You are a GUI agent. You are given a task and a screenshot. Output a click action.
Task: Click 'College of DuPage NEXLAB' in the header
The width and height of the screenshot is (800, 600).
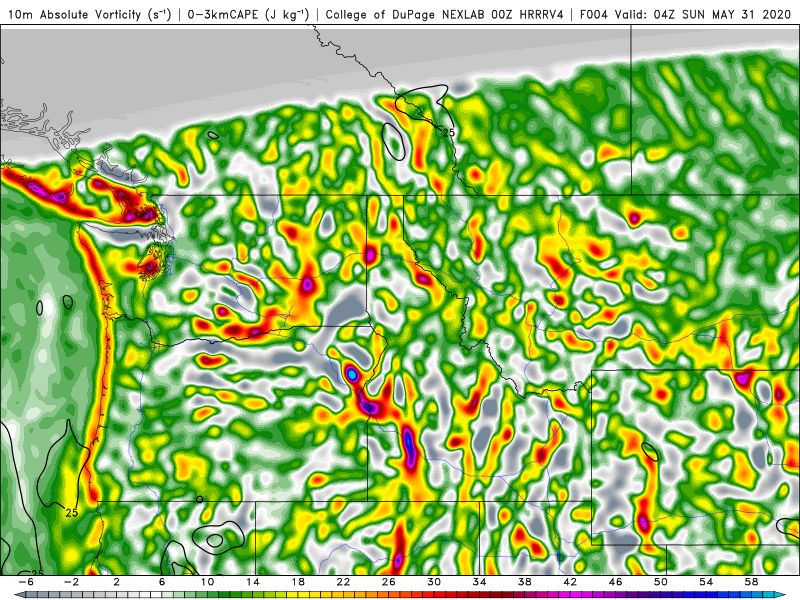406,15
